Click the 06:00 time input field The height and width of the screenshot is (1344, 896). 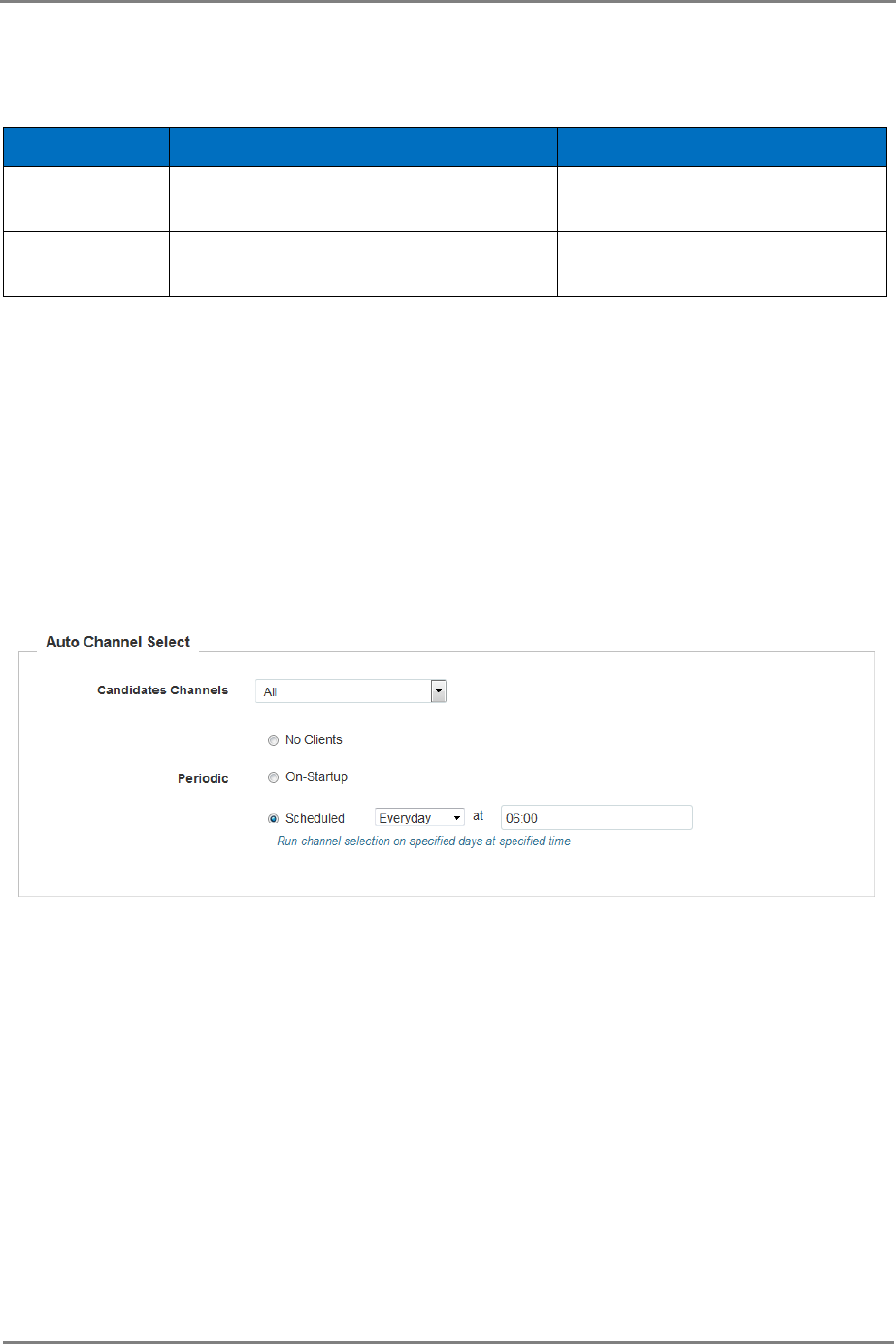[597, 818]
